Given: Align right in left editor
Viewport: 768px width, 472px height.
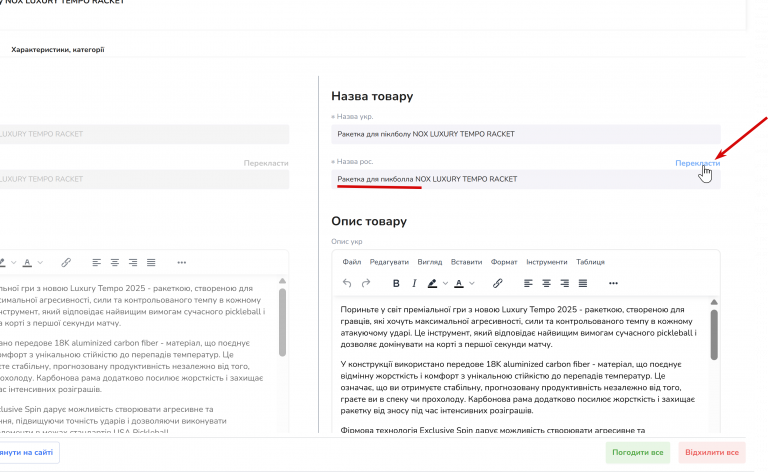Looking at the screenshot, I should click(x=133, y=262).
